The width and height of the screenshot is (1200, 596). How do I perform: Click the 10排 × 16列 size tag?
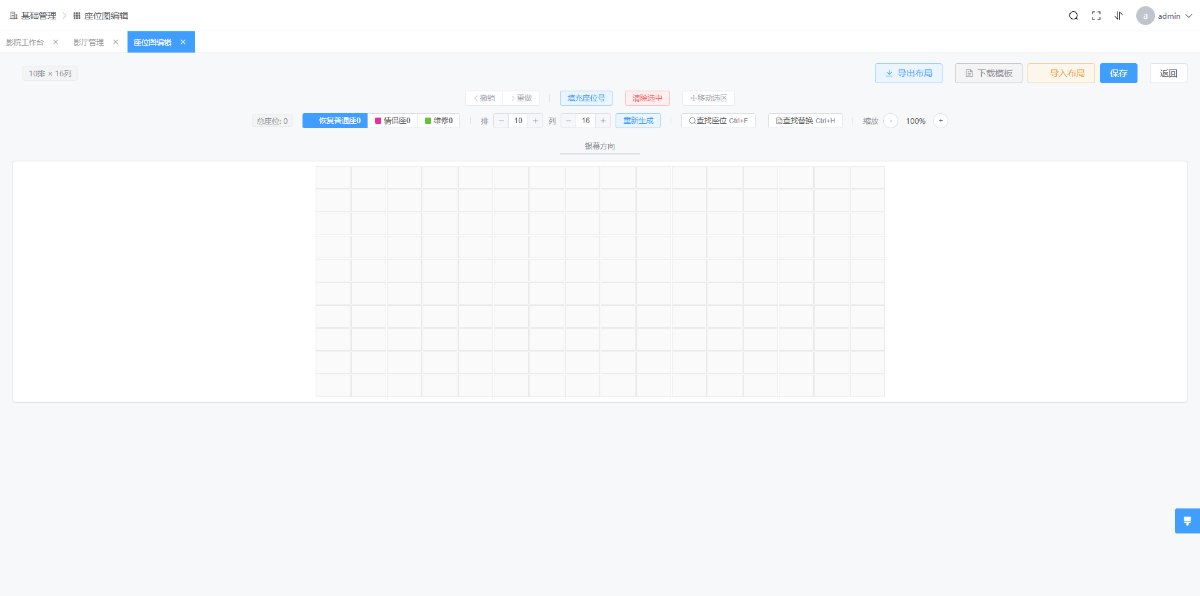pyautogui.click(x=50, y=73)
